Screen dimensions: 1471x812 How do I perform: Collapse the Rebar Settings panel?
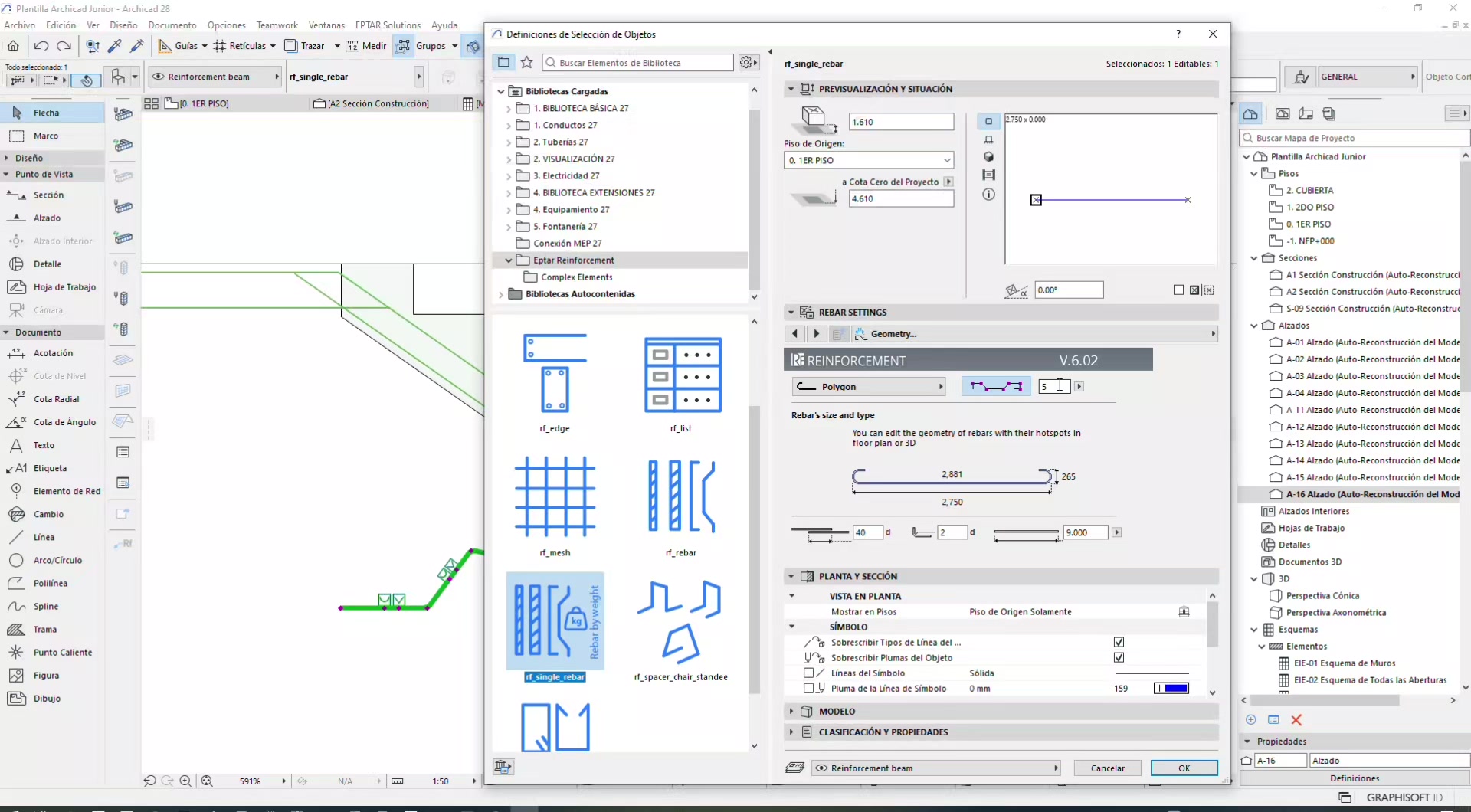(791, 313)
